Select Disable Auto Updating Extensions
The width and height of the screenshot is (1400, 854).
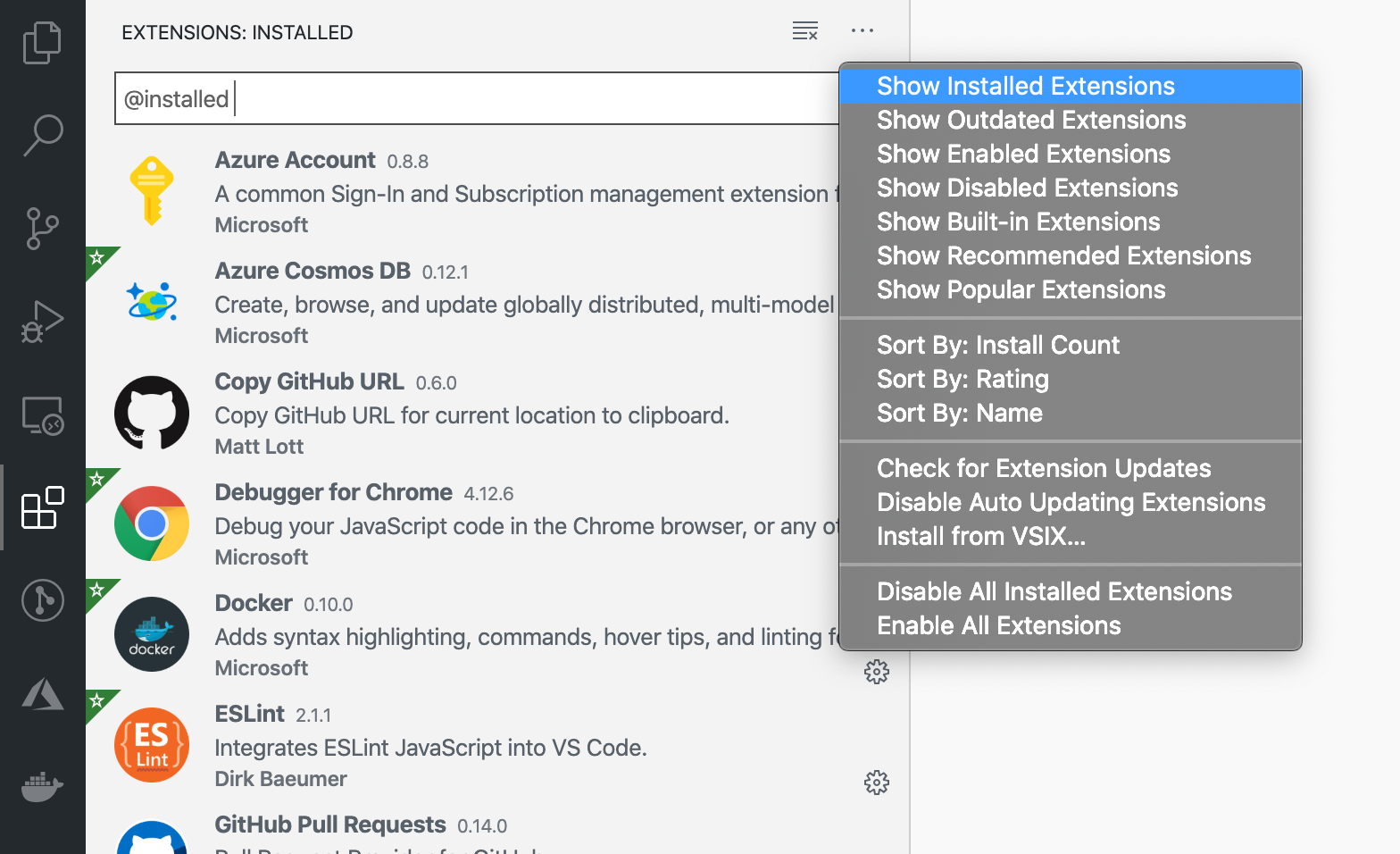[1071, 502]
